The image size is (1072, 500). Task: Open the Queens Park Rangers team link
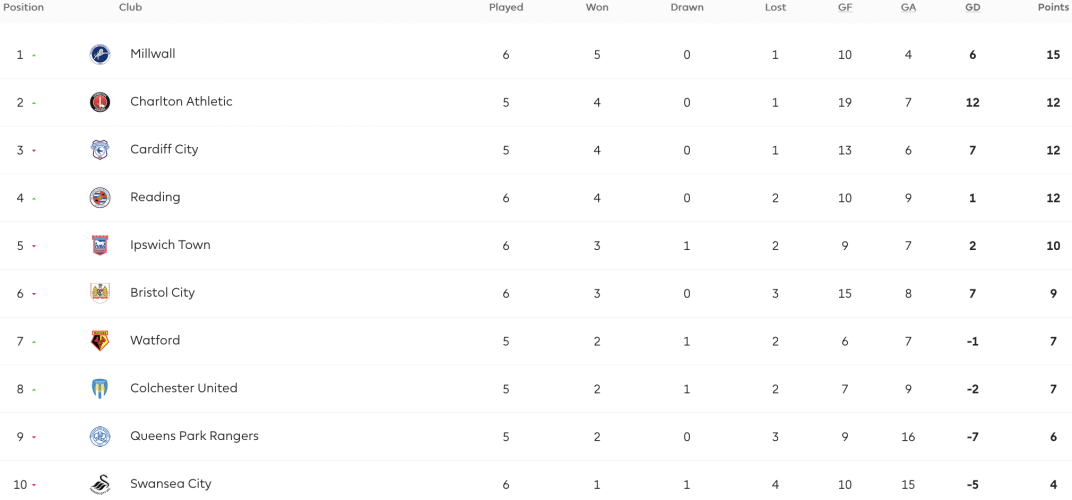coord(194,436)
